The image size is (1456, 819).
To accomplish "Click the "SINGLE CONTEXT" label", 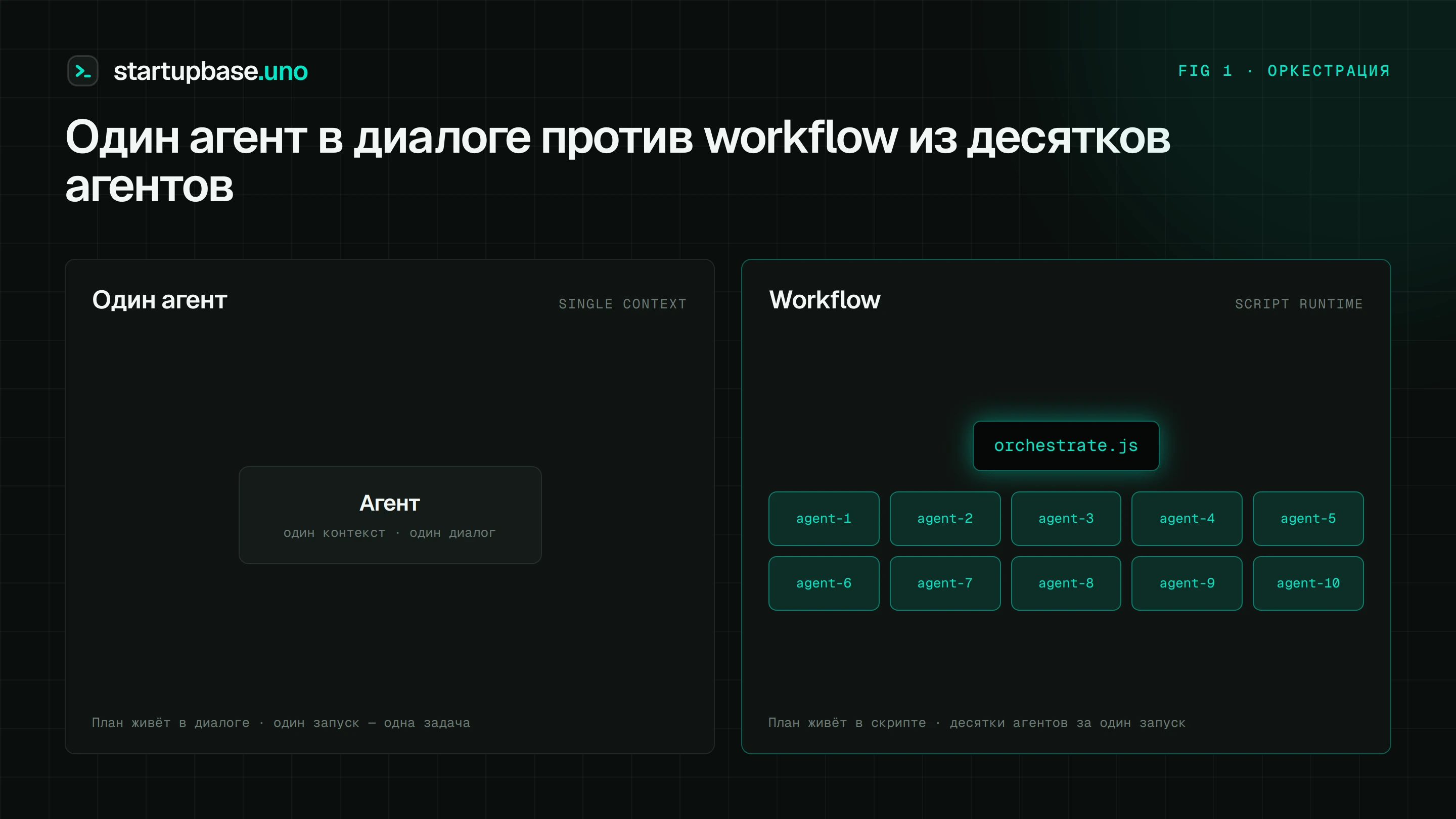I will click(622, 304).
